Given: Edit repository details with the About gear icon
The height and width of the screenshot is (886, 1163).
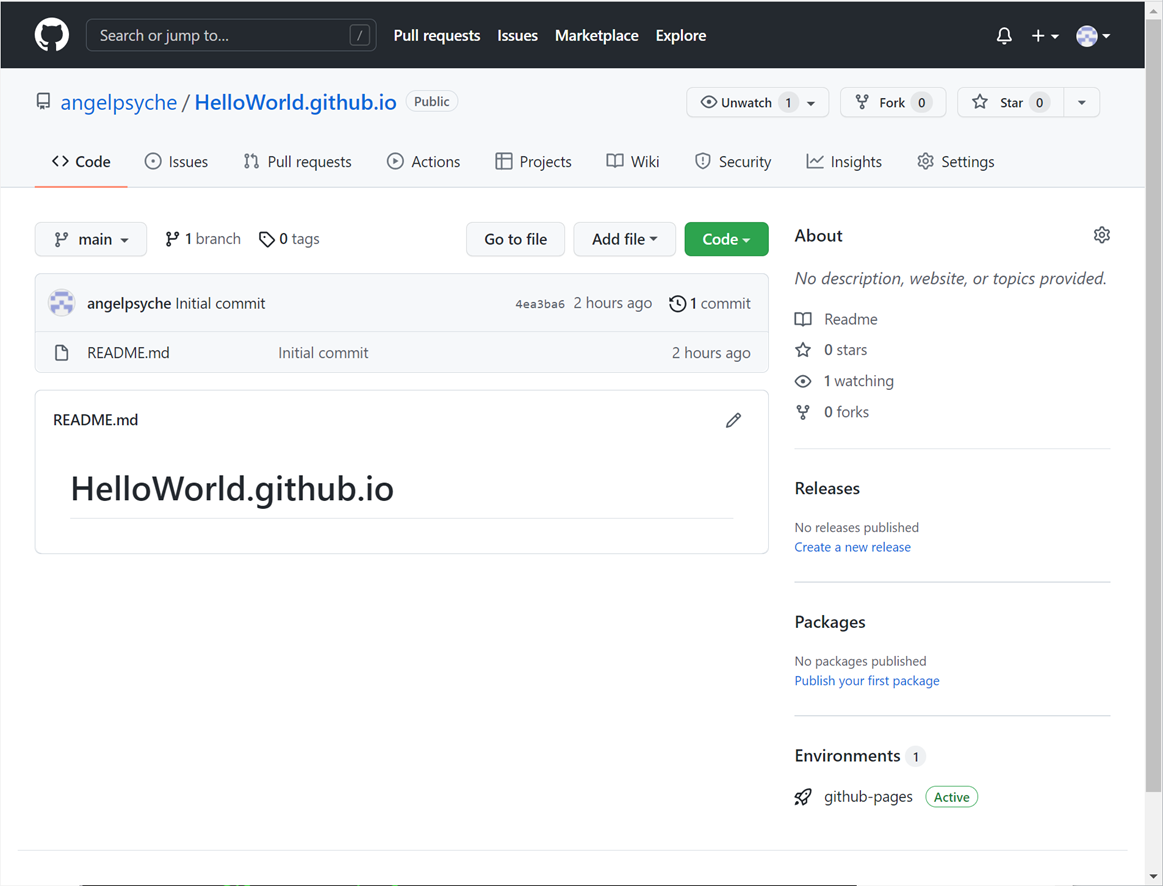Looking at the screenshot, I should point(1101,235).
